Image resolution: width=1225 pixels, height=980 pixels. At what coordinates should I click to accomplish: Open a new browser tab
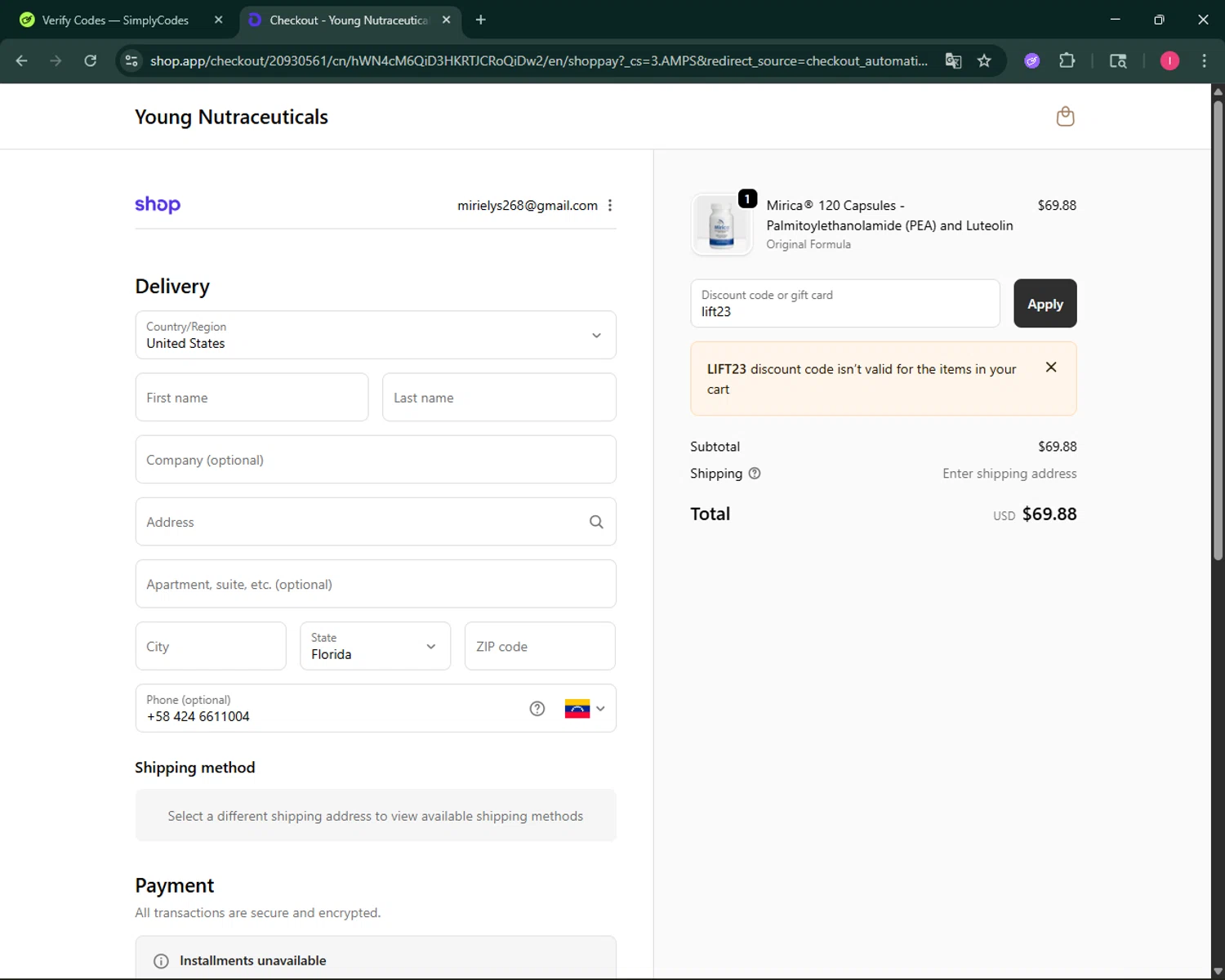pyautogui.click(x=481, y=20)
